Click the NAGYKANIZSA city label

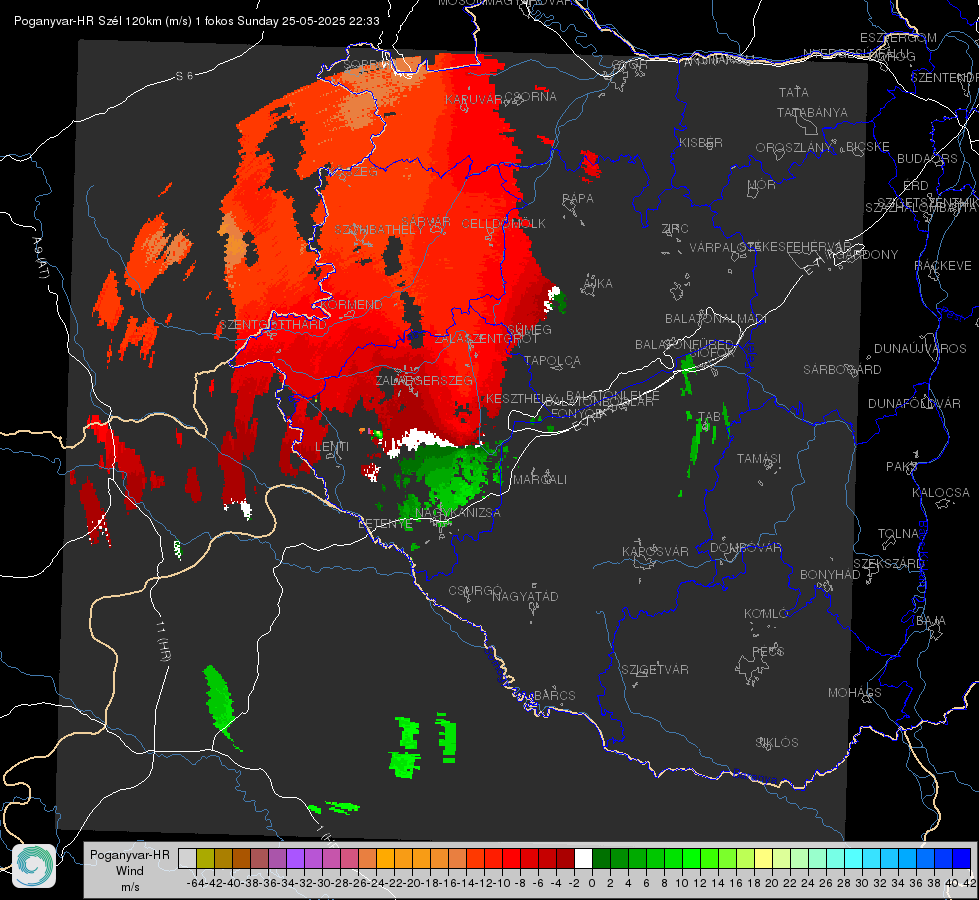(458, 512)
